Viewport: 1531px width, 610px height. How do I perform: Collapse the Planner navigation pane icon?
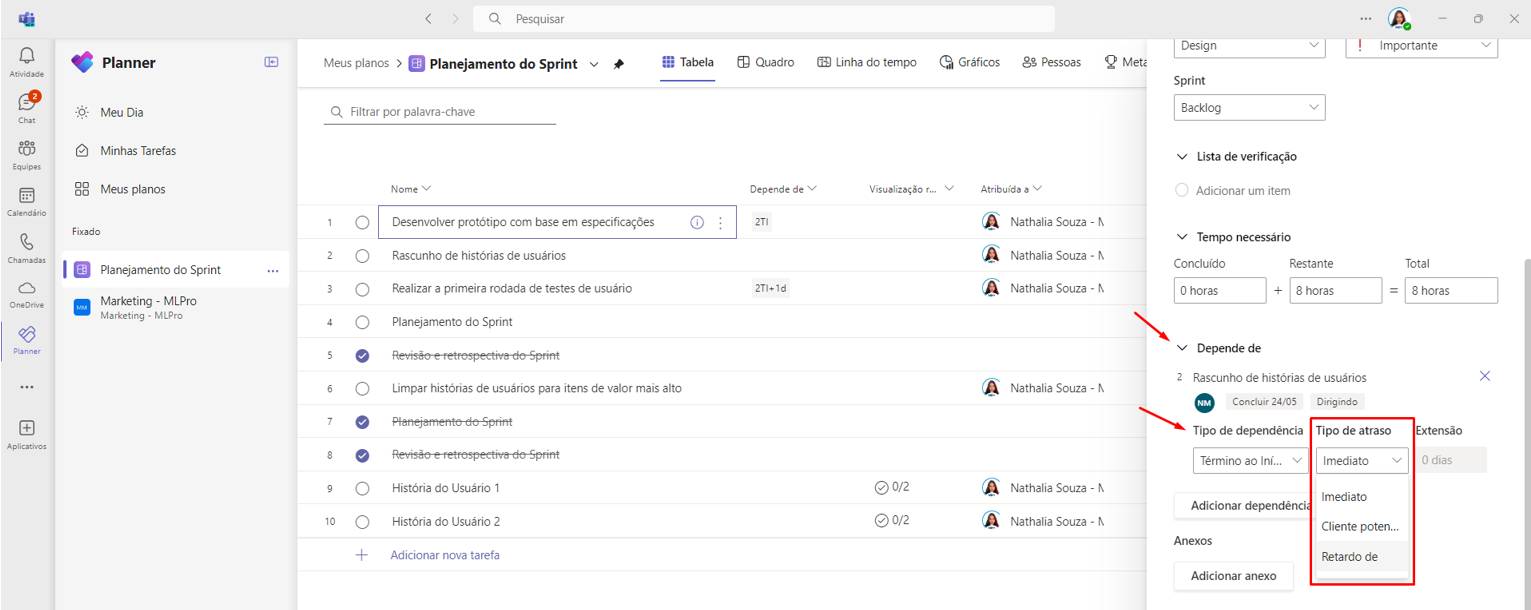coord(271,62)
